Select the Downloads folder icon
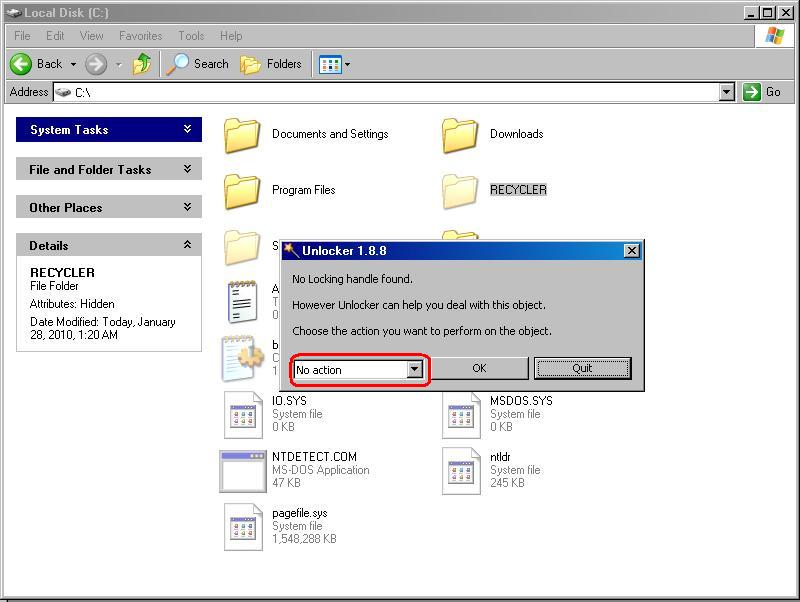The height and width of the screenshot is (602, 800). [x=460, y=135]
